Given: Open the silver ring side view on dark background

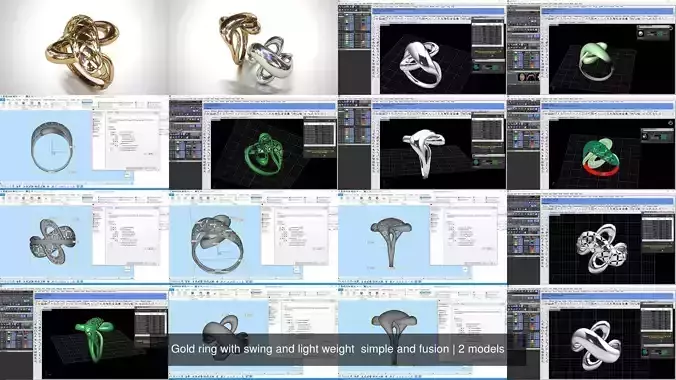Looking at the screenshot, I should [422, 142].
